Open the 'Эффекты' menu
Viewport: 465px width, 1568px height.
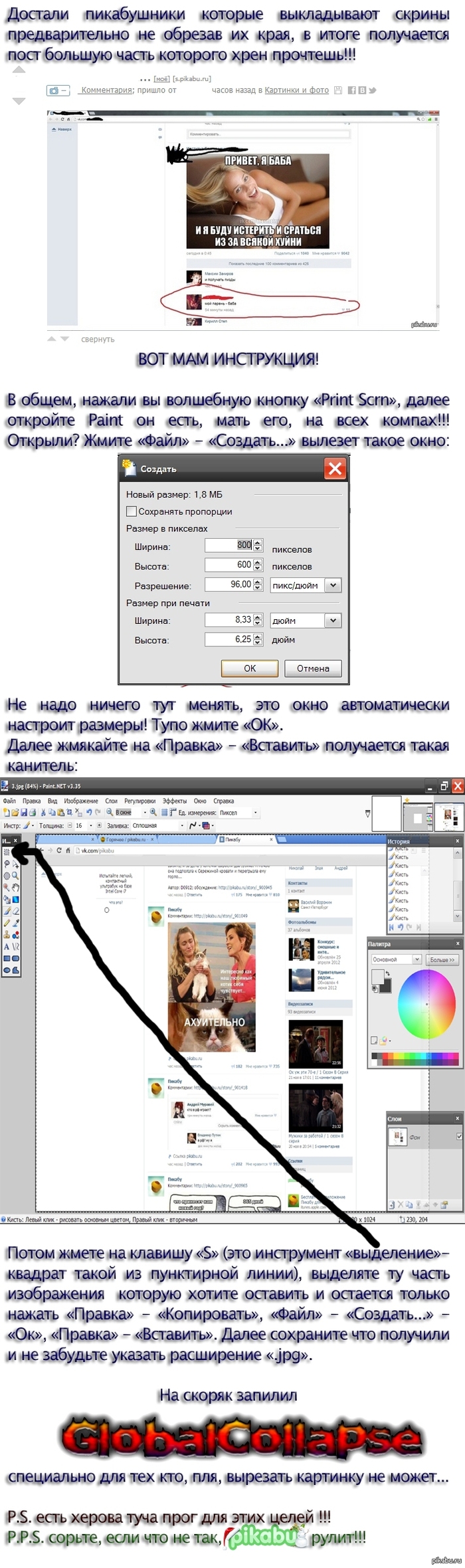click(174, 801)
